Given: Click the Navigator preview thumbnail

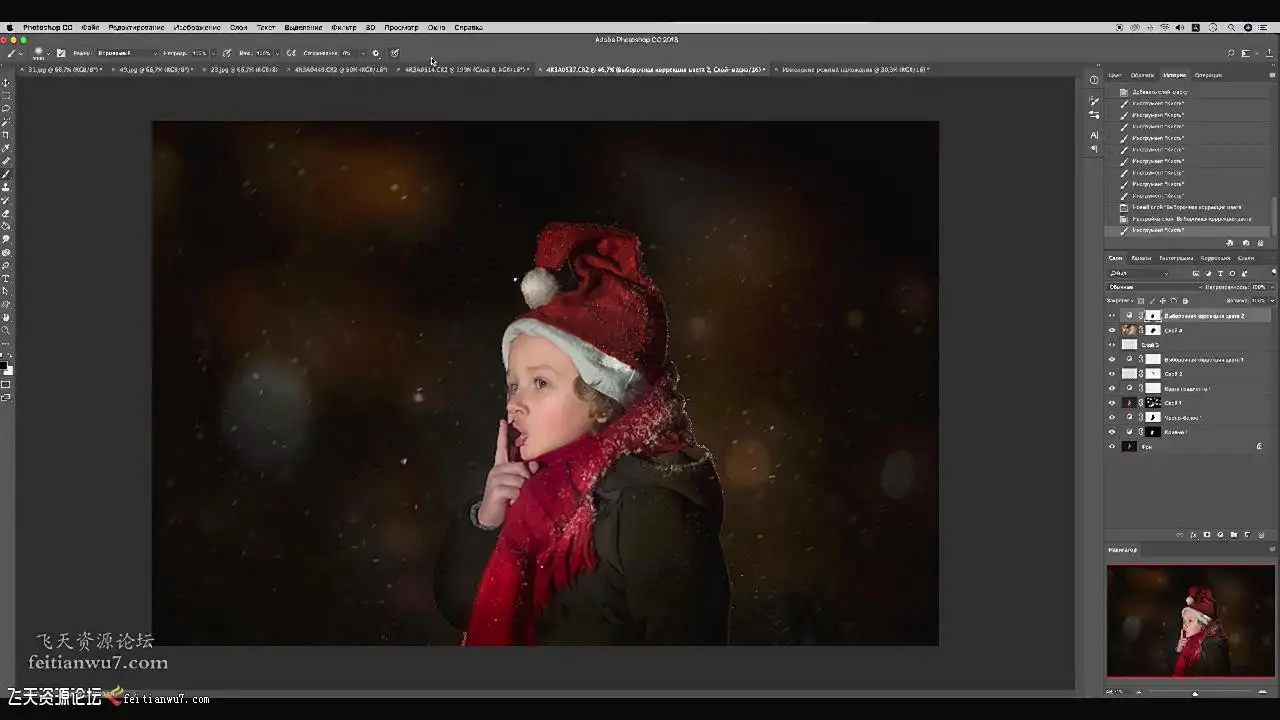Looking at the screenshot, I should pos(1190,621).
